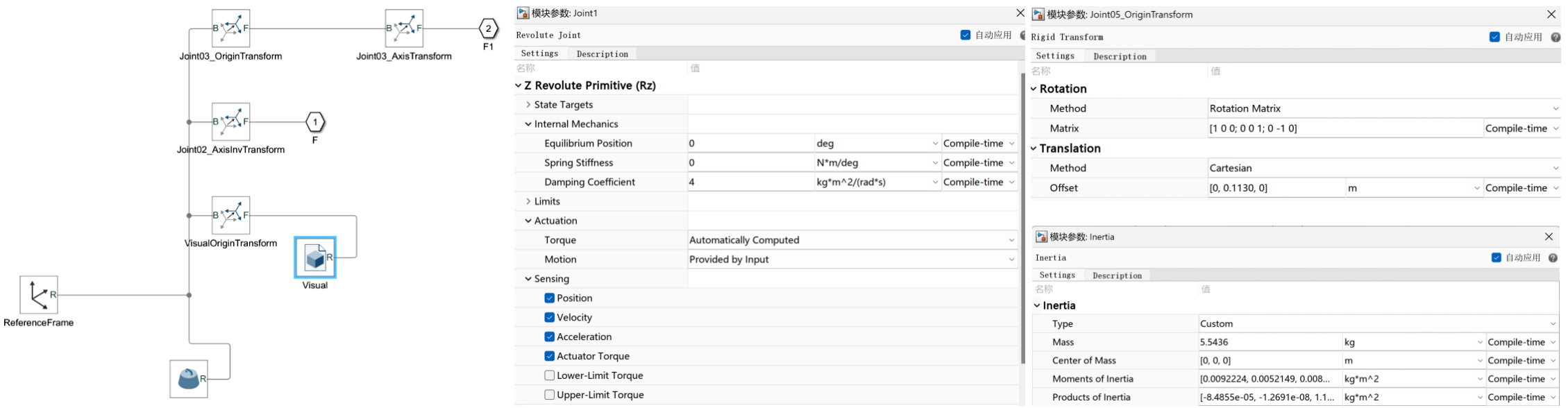Select the ReferenceFrame block icon
Screen dimensions: 1568x408
click(x=39, y=295)
